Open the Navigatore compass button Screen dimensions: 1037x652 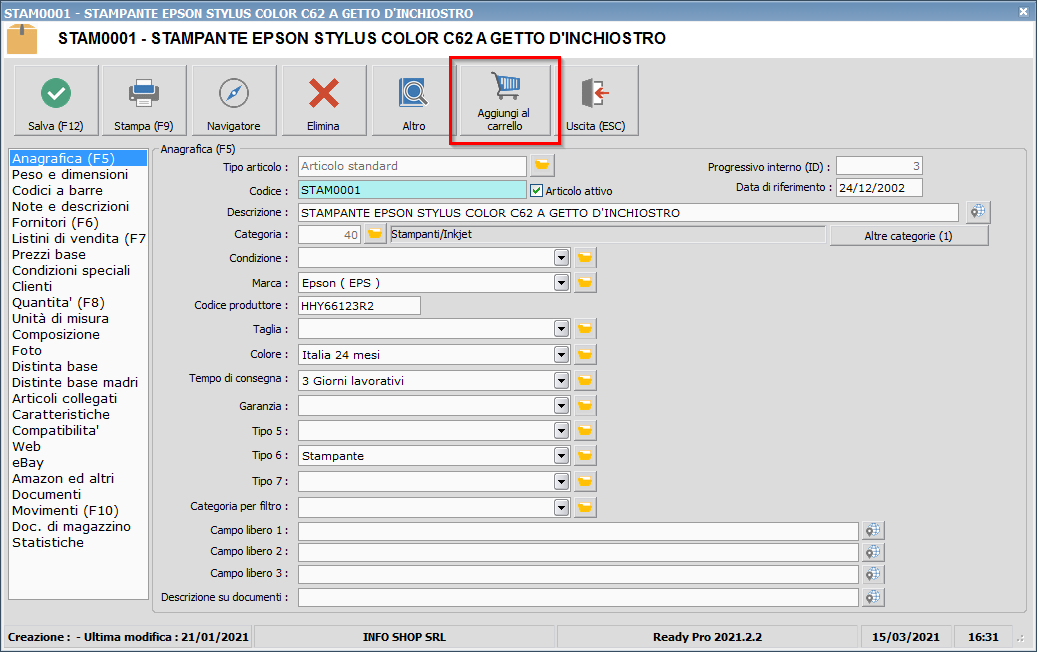click(233, 101)
